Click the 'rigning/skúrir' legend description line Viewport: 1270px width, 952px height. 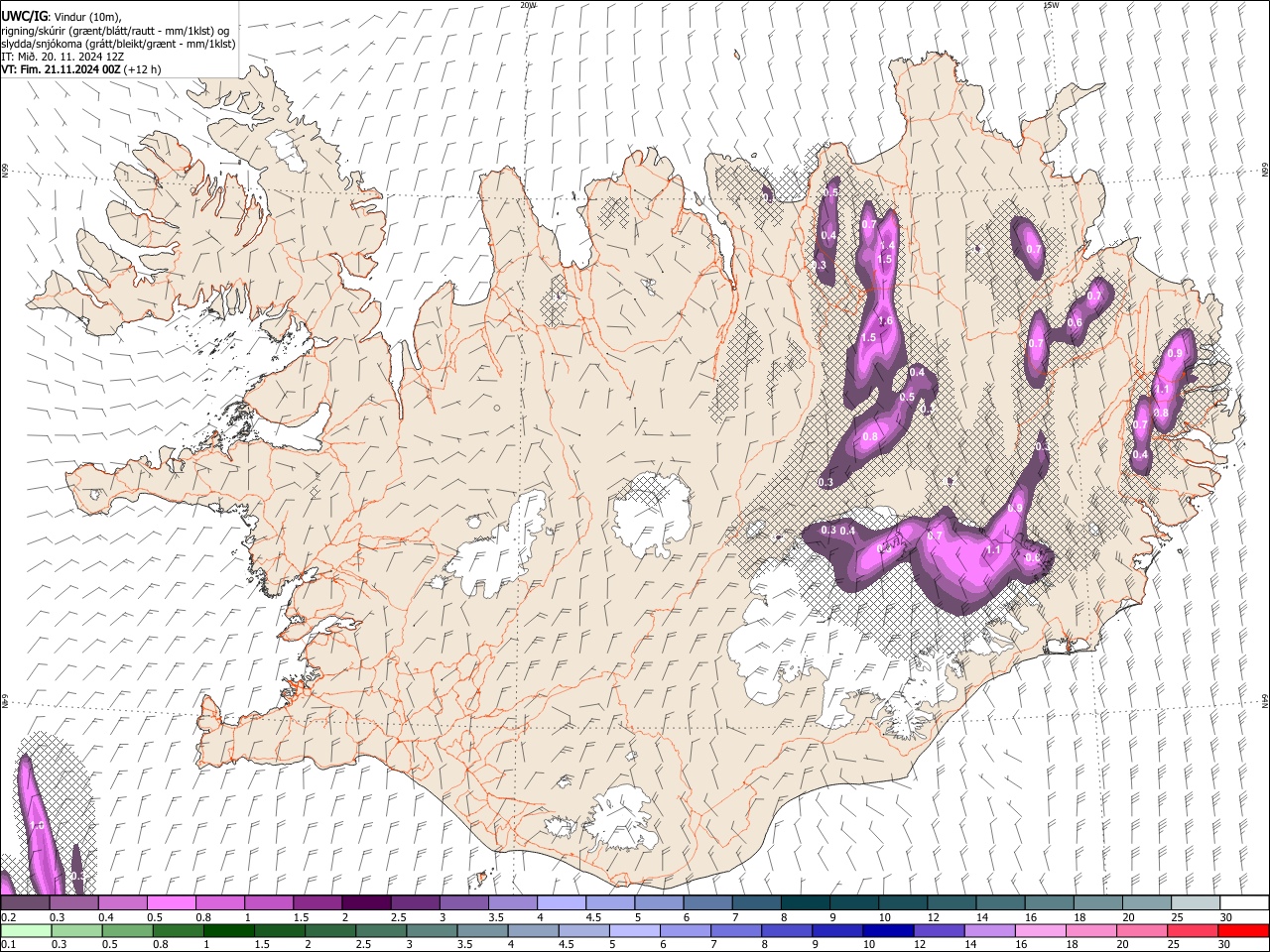tap(115, 31)
